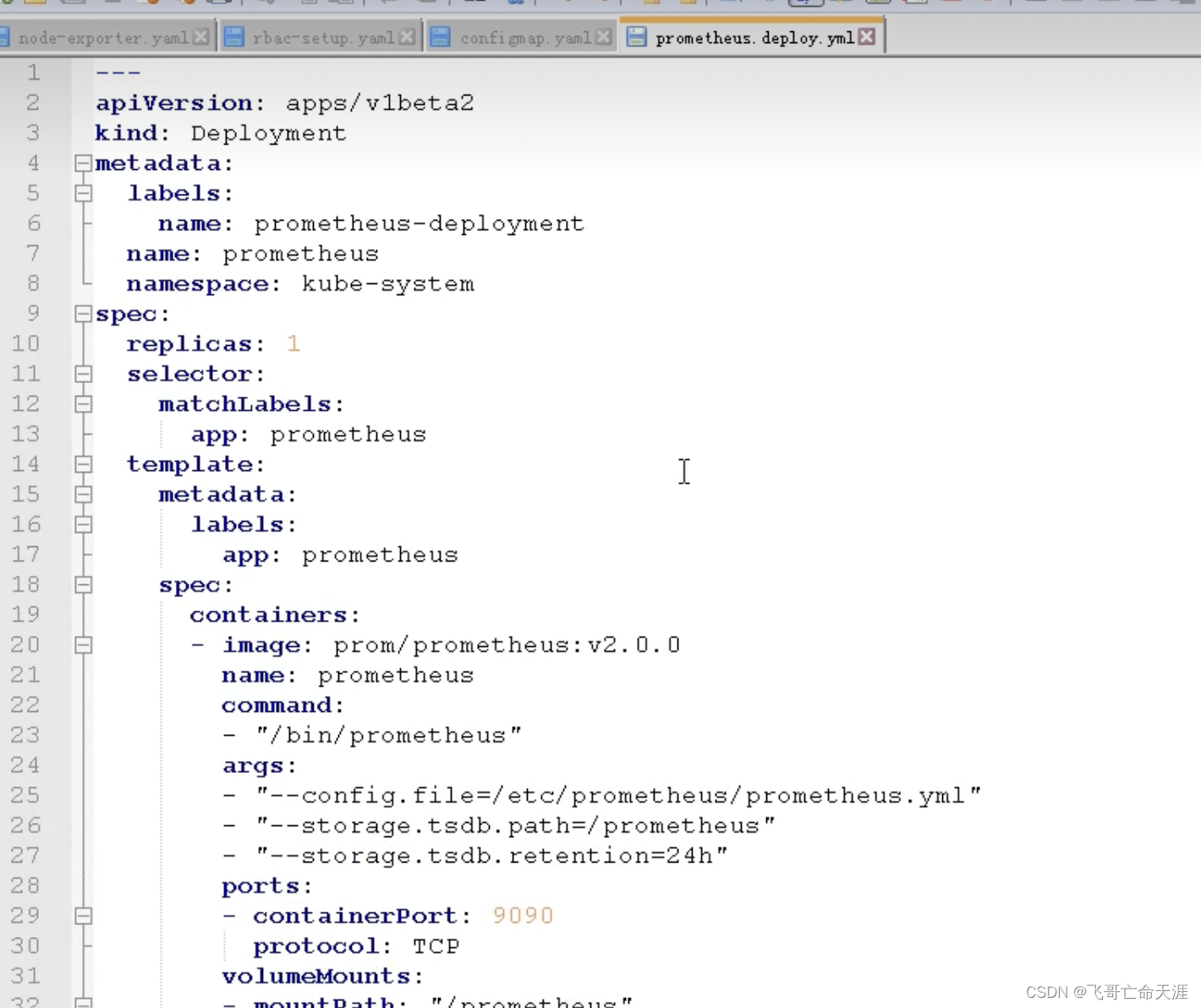Click the text 'apiVersion: apps/v1beta2'

[284, 103]
